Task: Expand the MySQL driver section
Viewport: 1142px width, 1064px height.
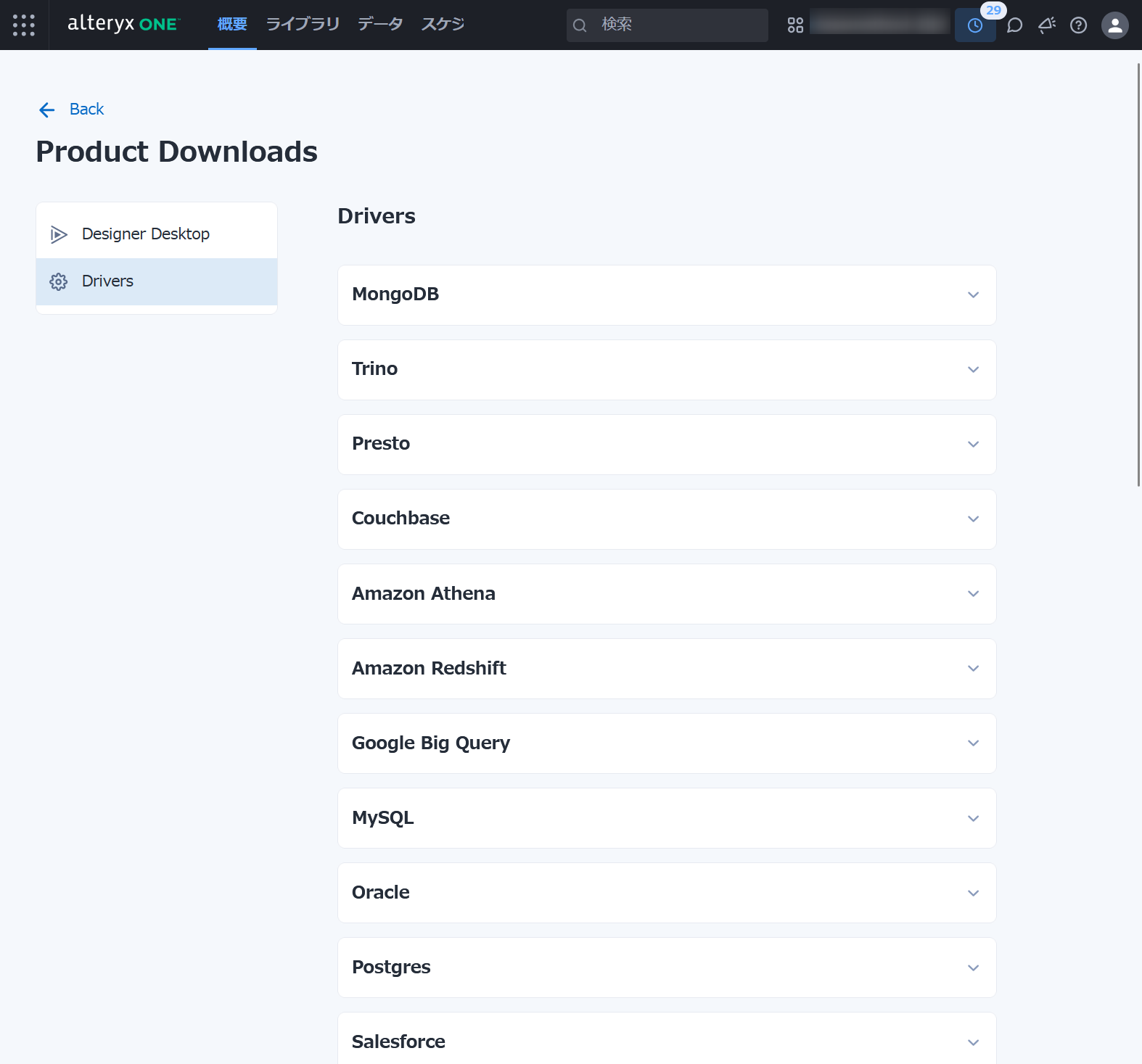Action: (667, 818)
